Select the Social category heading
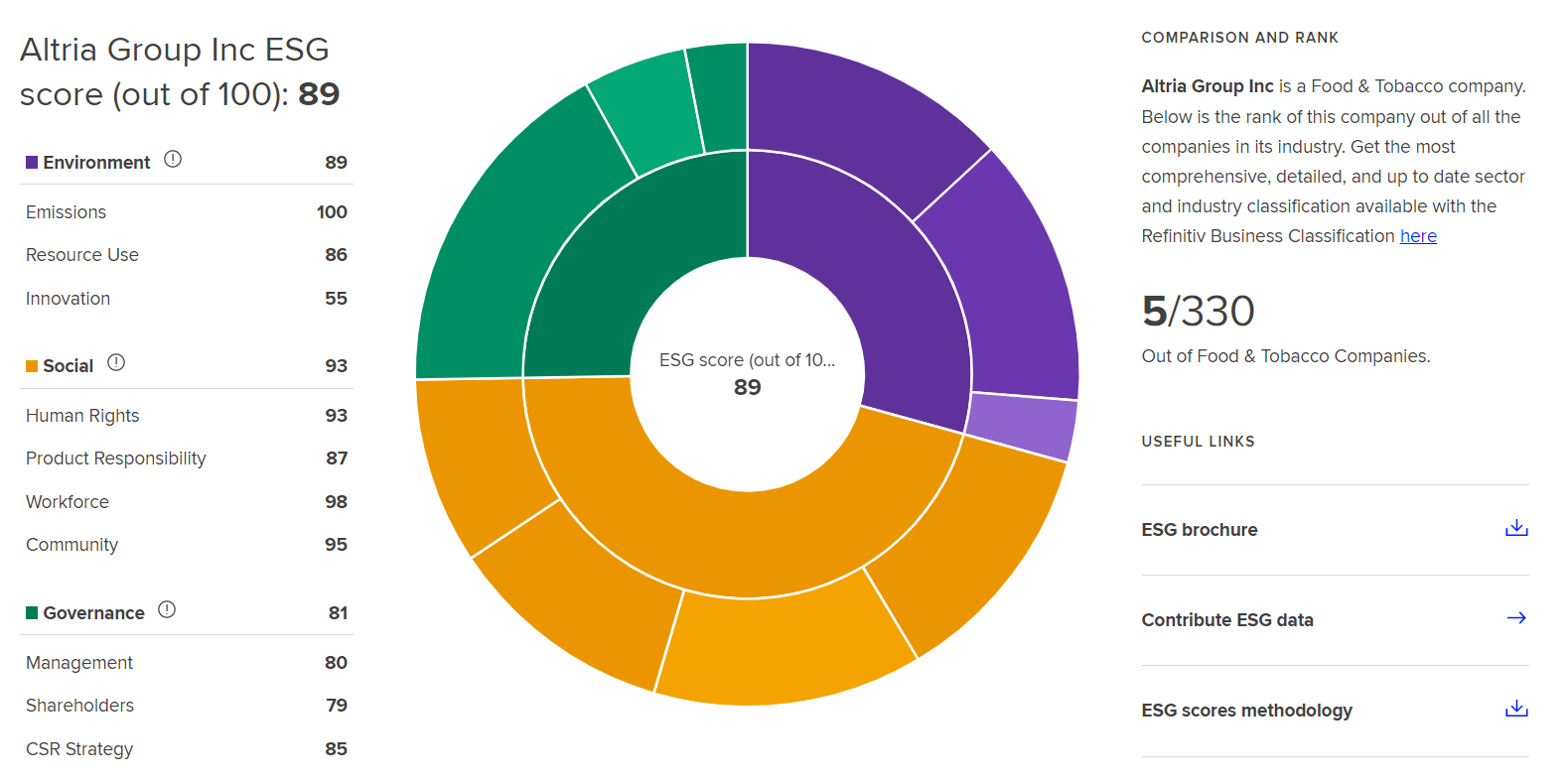The width and height of the screenshot is (1567, 784). coord(69,366)
